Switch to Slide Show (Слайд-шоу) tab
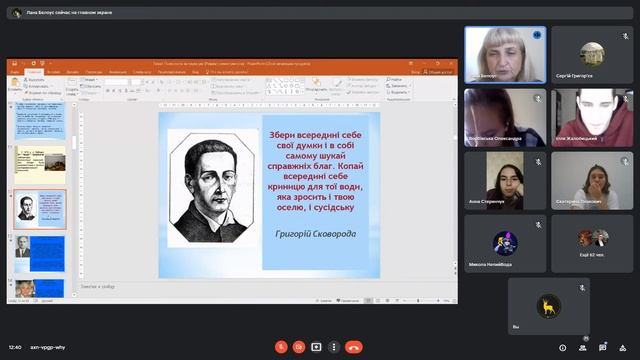The image size is (640, 360). (142, 72)
